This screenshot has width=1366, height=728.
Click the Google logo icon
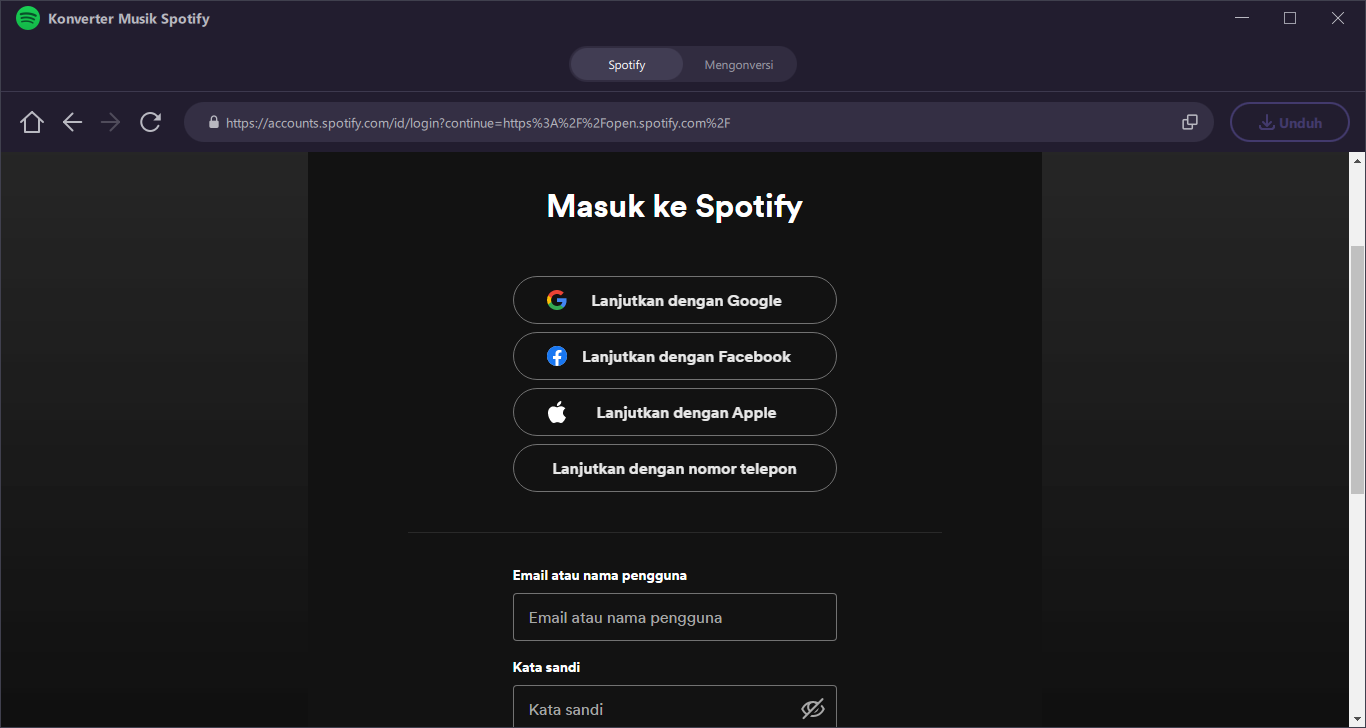(557, 300)
